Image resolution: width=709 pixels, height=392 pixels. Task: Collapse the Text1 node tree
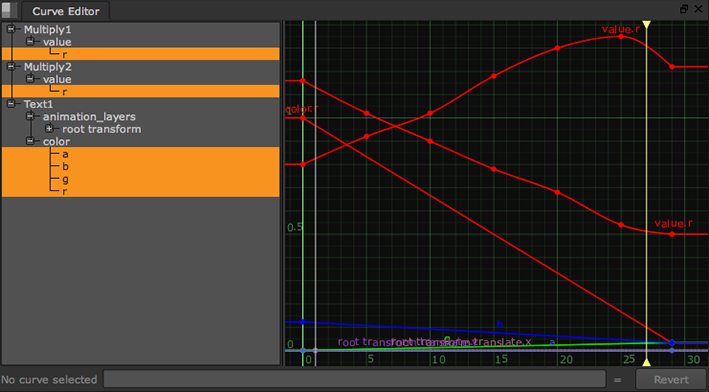[x=11, y=104]
